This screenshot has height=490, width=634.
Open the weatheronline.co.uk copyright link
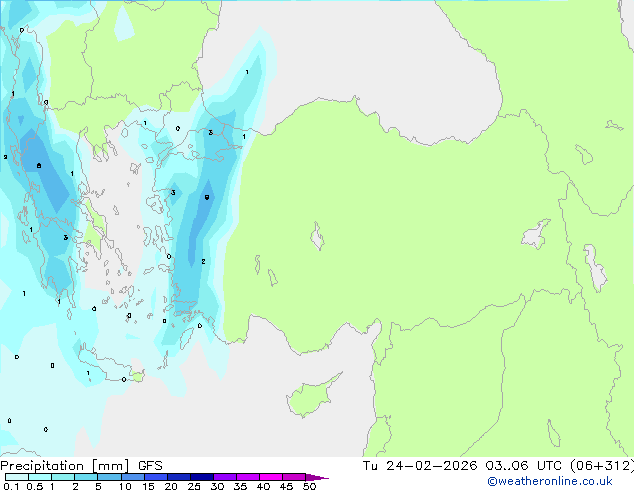549,481
